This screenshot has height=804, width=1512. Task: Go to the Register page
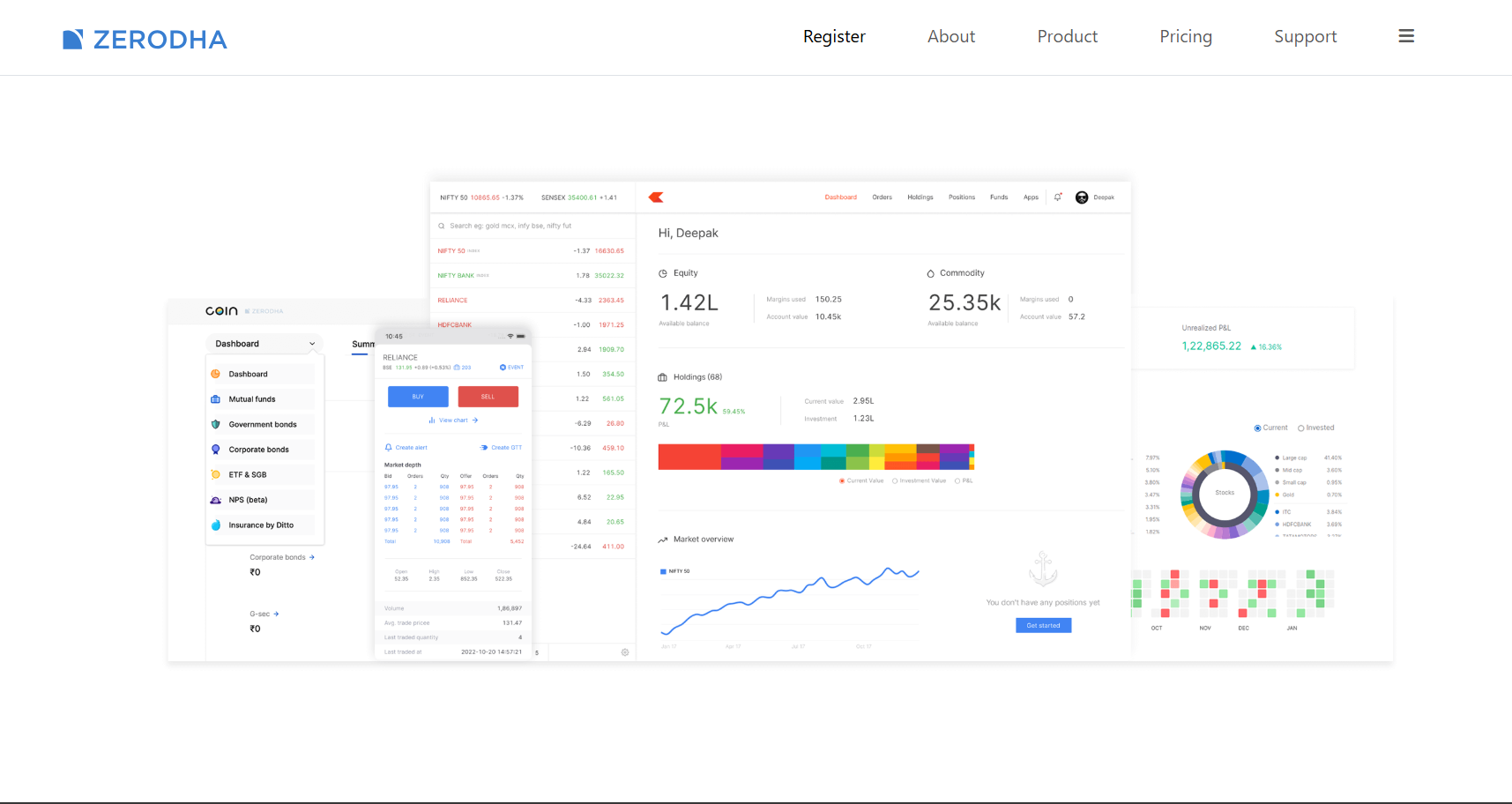834,36
